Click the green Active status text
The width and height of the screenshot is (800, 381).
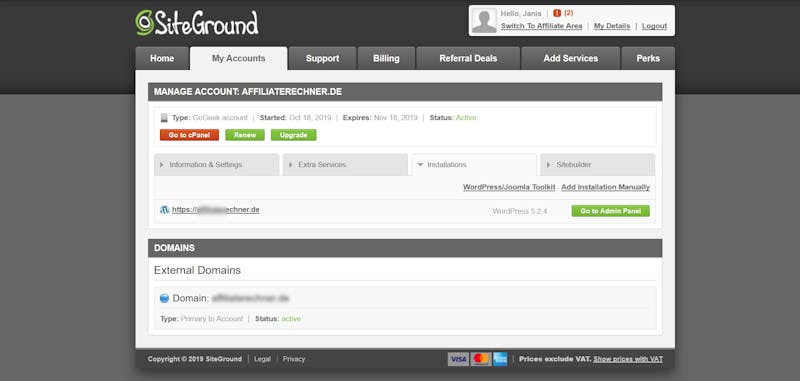click(466, 118)
